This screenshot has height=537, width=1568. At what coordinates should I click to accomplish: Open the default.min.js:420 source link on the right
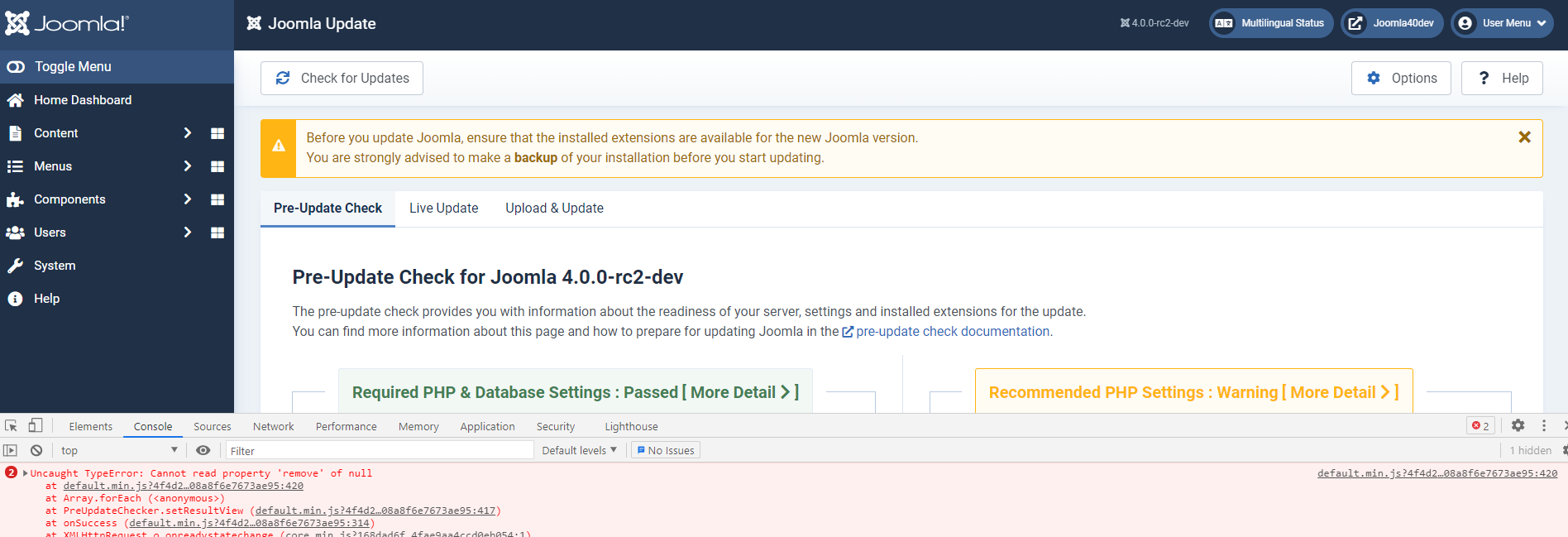[1437, 473]
